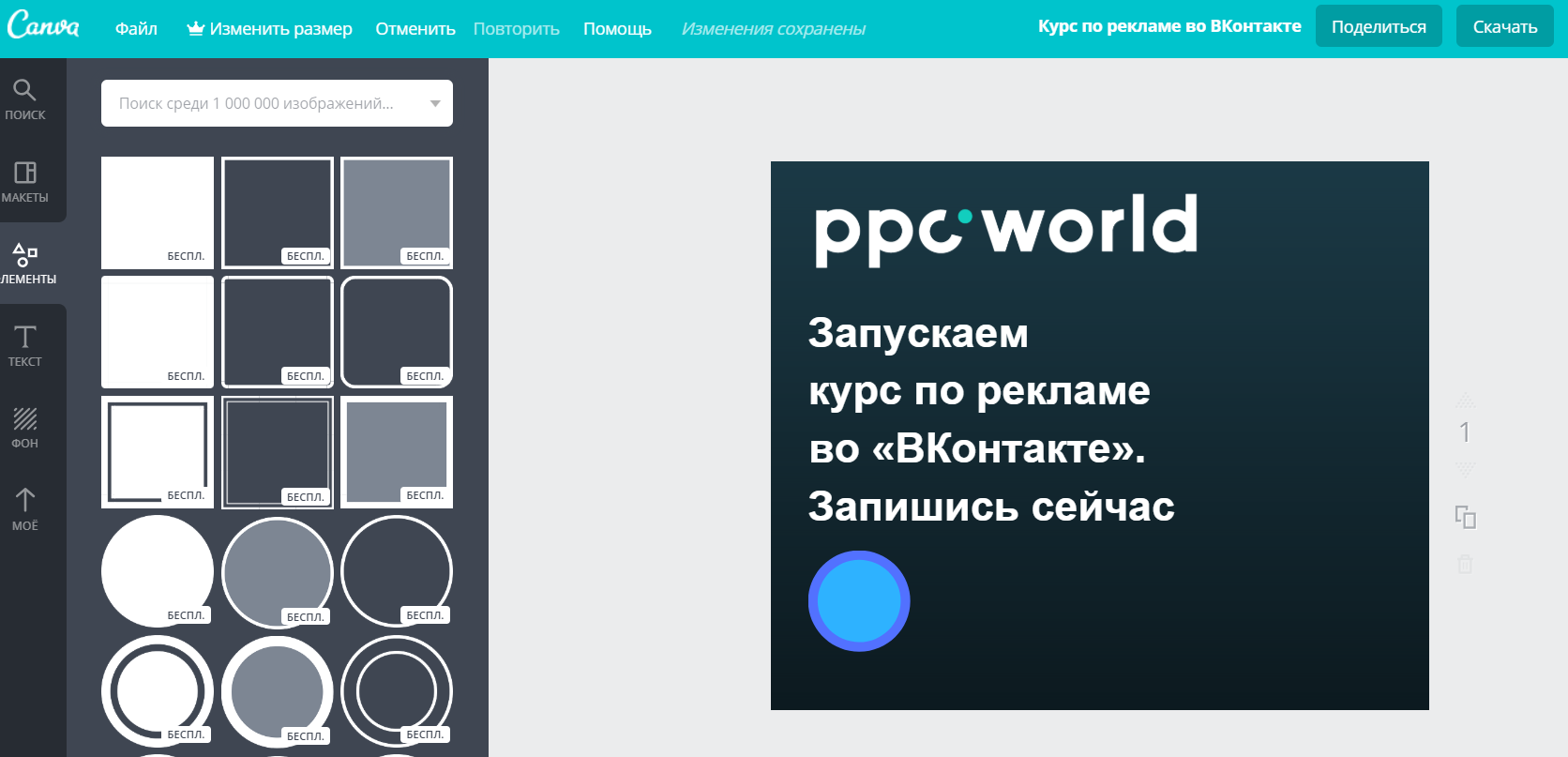Click the Canva logo

[x=43, y=26]
